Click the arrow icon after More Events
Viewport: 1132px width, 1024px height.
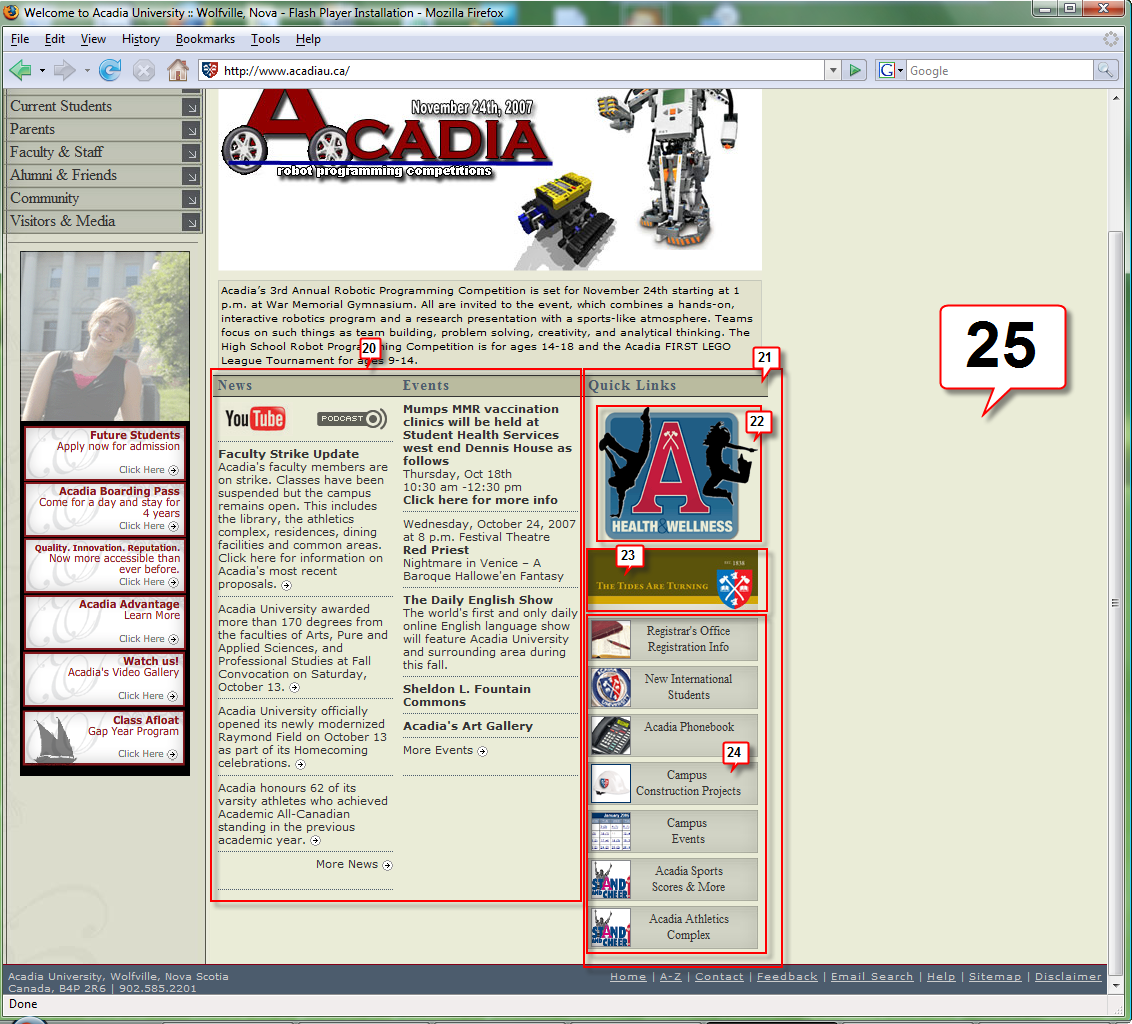482,751
